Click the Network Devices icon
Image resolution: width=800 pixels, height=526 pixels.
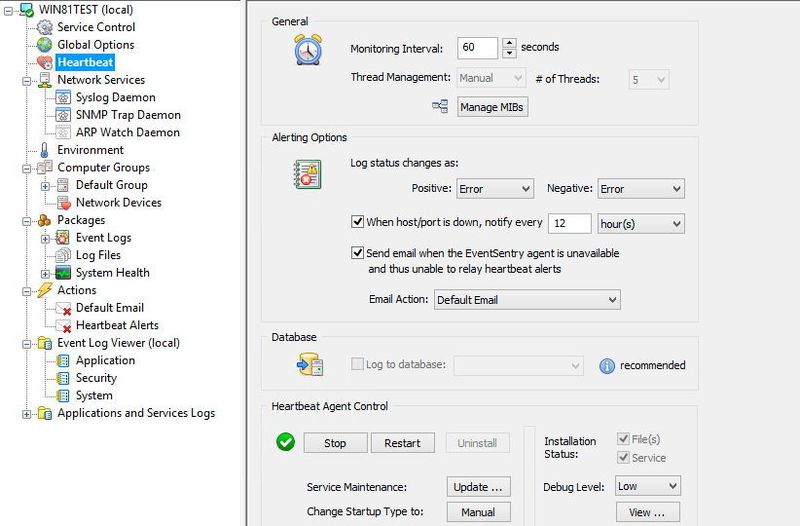pyautogui.click(x=63, y=203)
